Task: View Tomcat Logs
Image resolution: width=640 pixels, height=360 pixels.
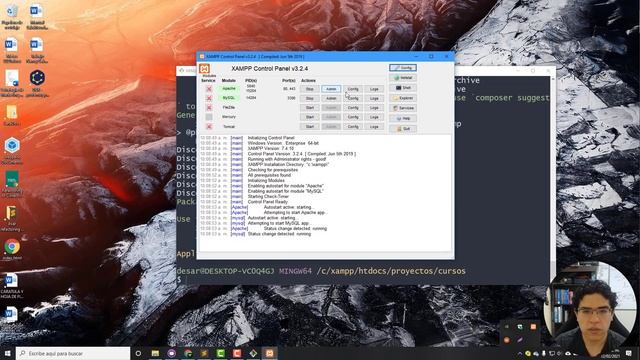Action: pyautogui.click(x=374, y=127)
